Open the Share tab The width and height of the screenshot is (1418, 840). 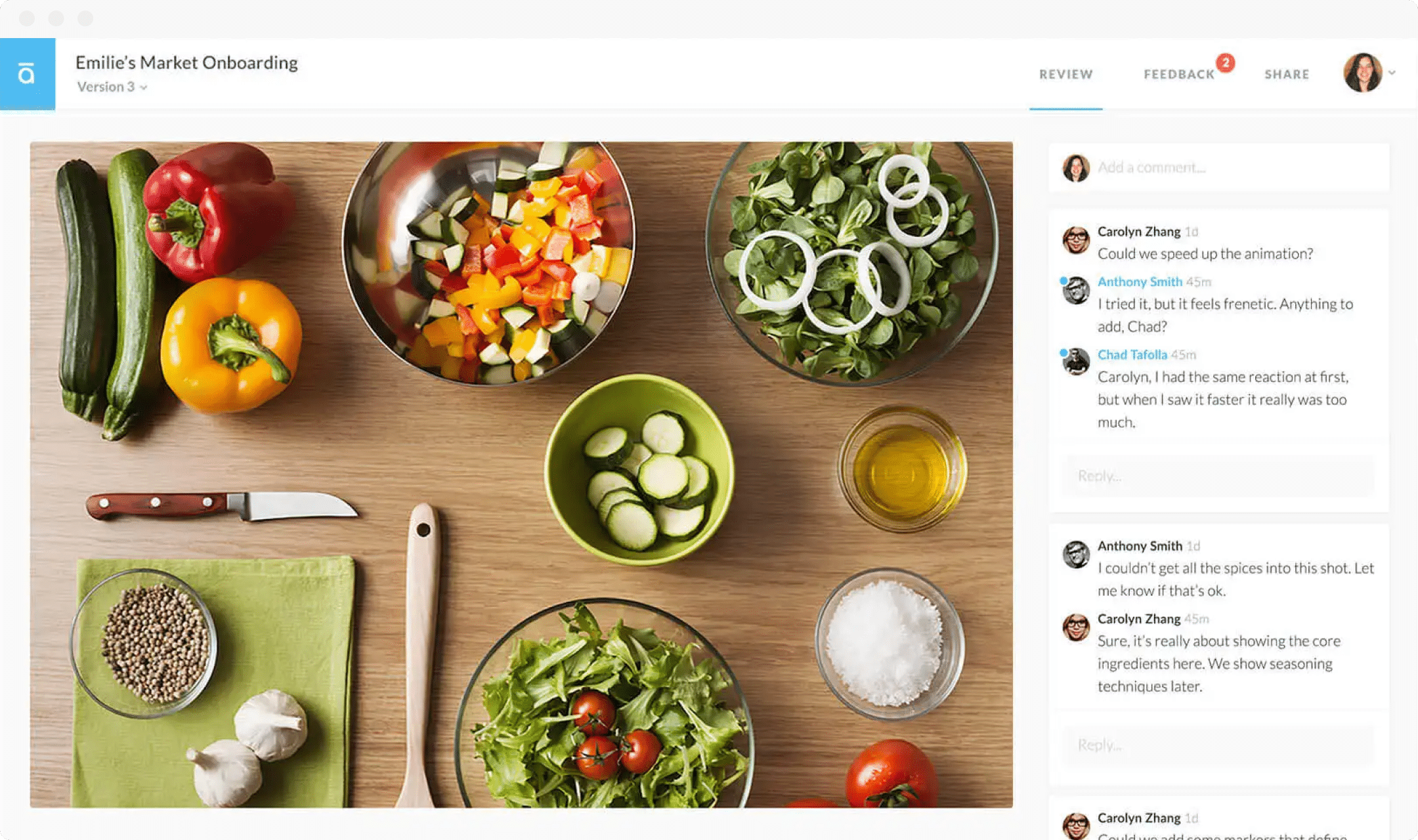coord(1287,74)
